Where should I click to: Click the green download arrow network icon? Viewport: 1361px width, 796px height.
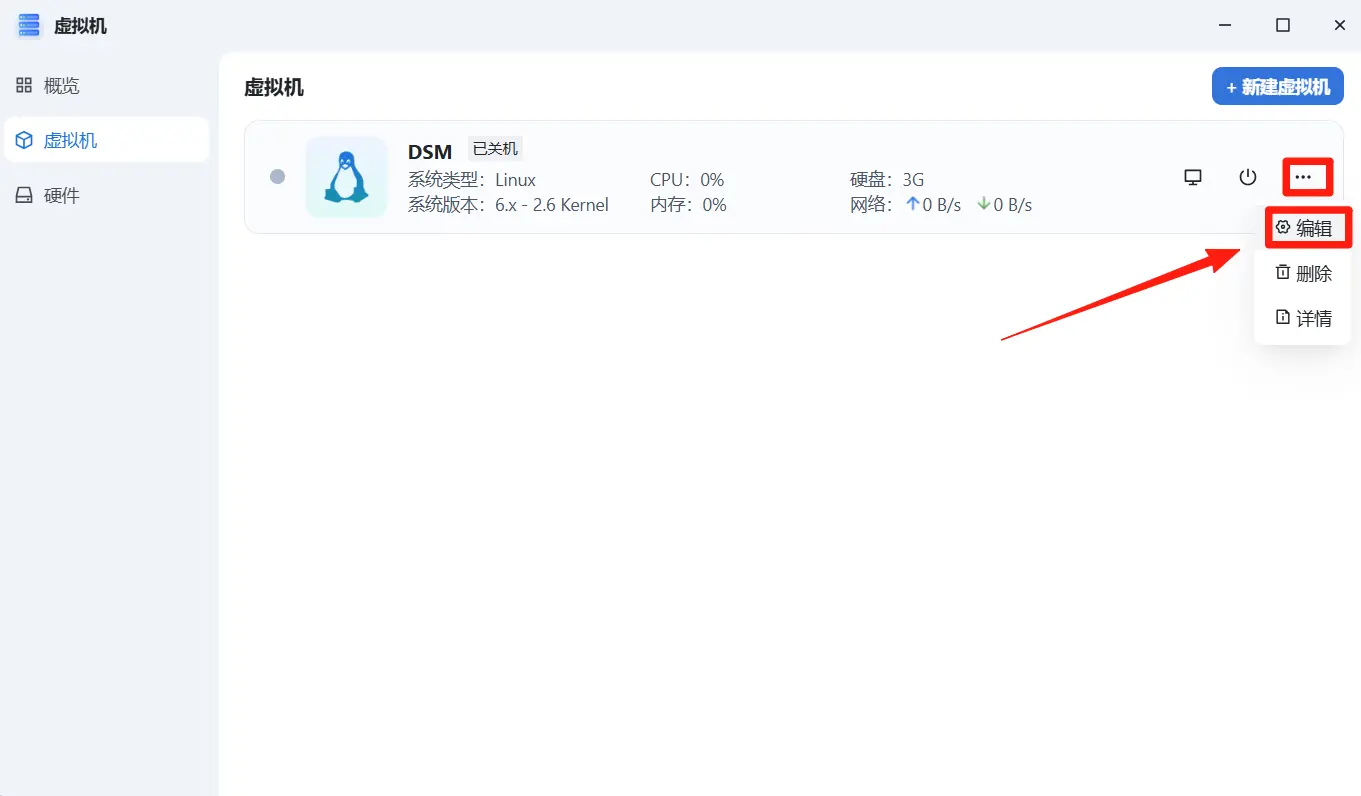coord(983,204)
